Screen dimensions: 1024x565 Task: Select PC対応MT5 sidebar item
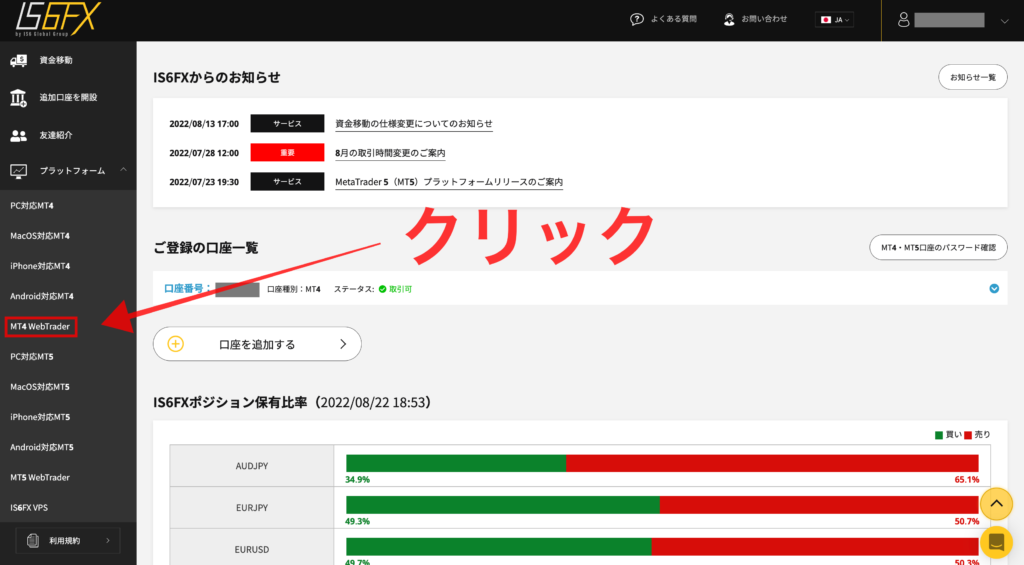[x=32, y=357]
